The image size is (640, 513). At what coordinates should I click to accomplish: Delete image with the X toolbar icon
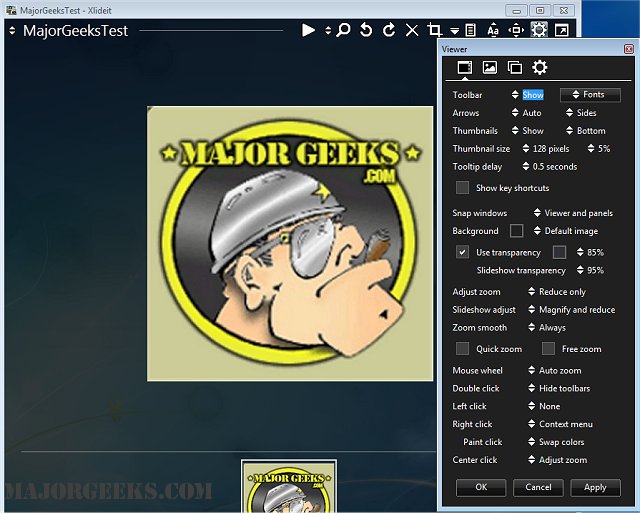tap(412, 30)
